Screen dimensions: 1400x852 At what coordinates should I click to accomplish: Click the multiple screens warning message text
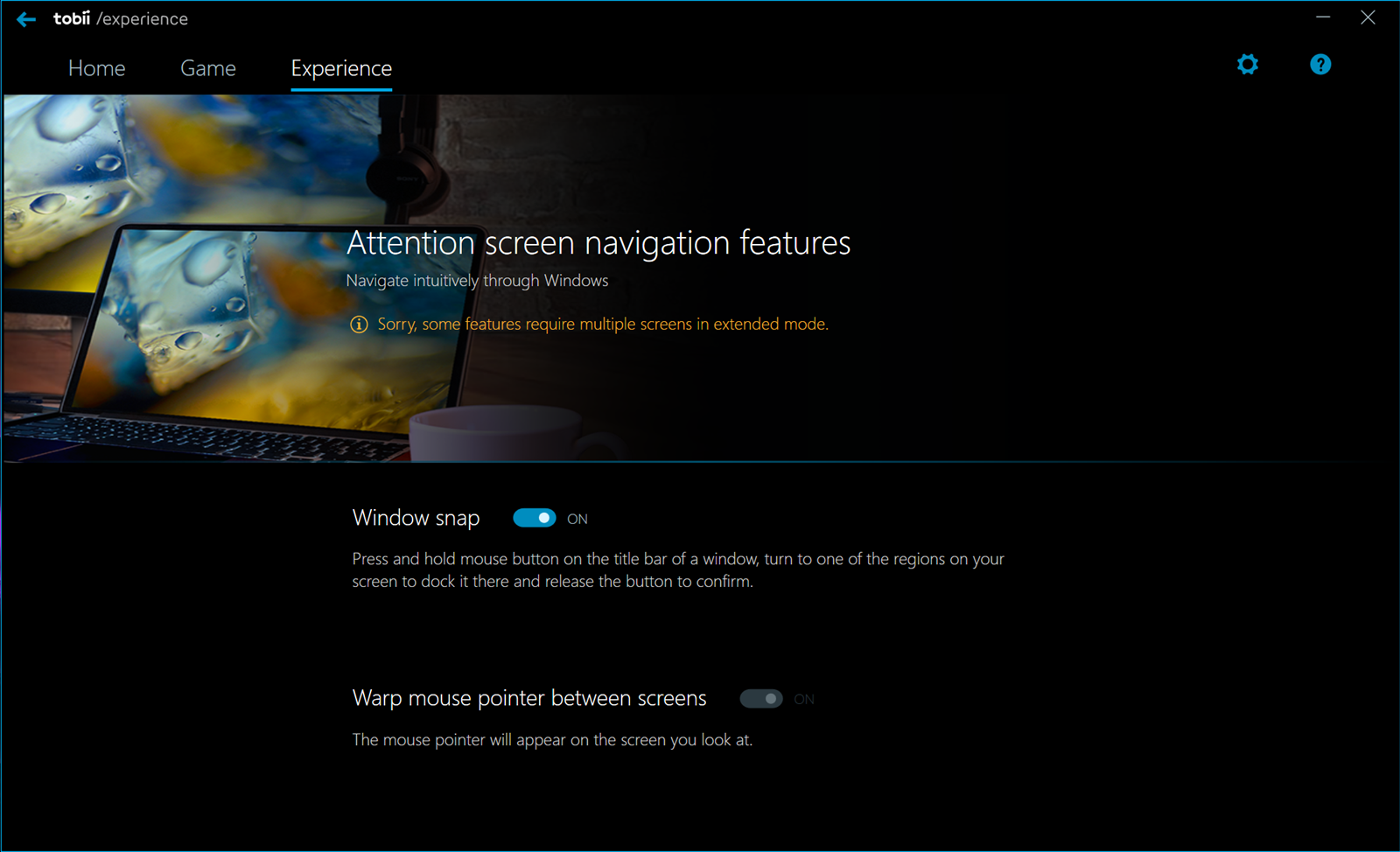click(x=602, y=325)
